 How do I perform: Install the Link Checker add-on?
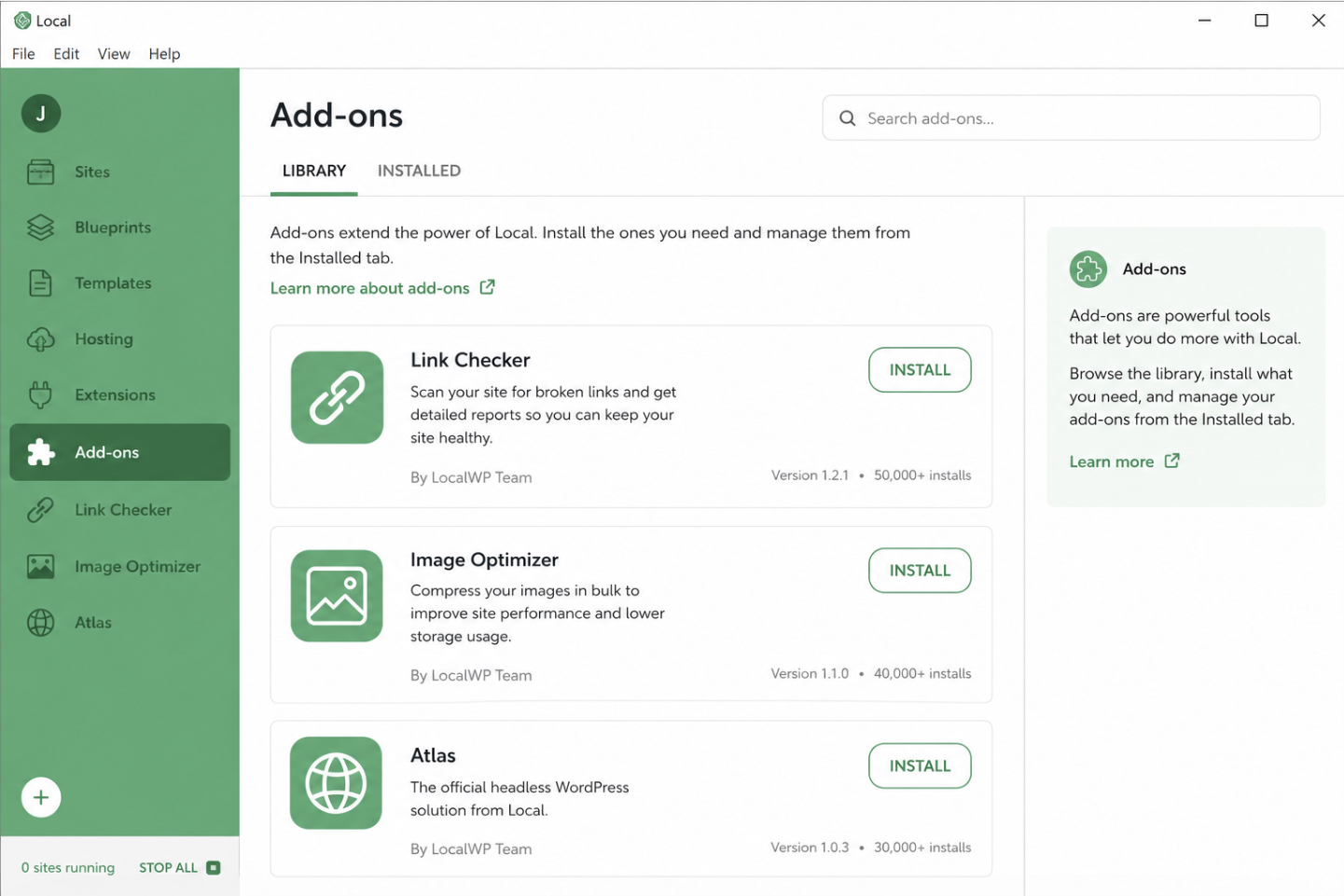point(920,370)
